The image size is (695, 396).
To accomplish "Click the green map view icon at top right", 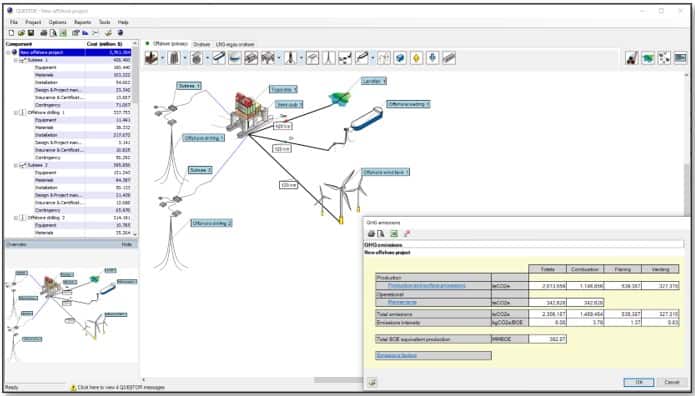I will 648,58.
